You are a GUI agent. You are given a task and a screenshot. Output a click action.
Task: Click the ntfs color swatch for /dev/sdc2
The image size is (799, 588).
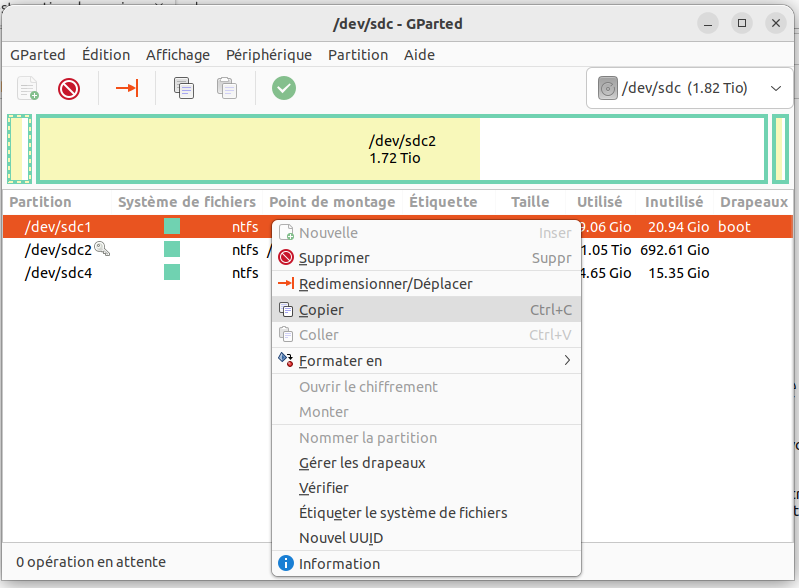click(172, 249)
